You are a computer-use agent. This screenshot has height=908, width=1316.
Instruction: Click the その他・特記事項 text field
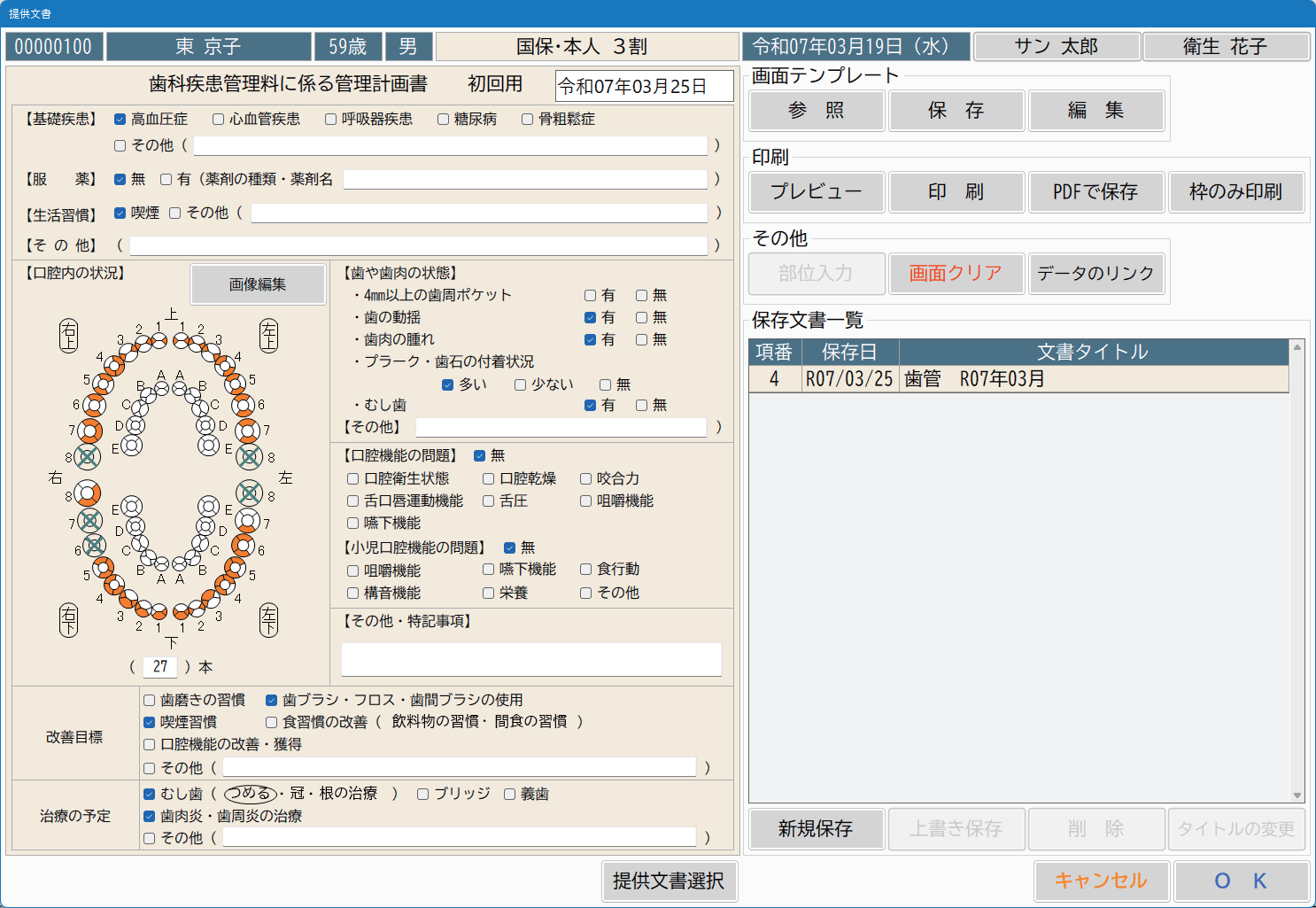[x=531, y=660]
